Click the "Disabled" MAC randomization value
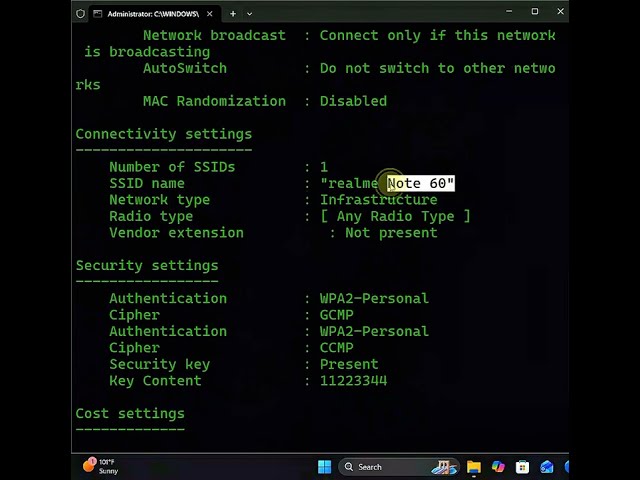 pyautogui.click(x=353, y=101)
